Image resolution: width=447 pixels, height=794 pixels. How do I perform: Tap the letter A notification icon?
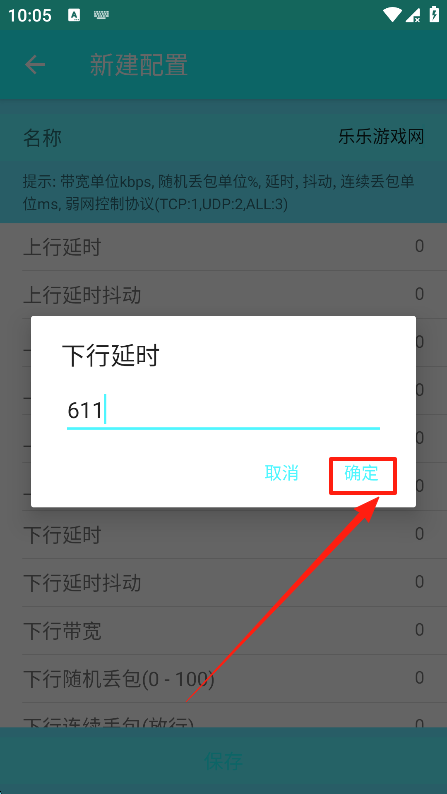[x=74, y=15]
